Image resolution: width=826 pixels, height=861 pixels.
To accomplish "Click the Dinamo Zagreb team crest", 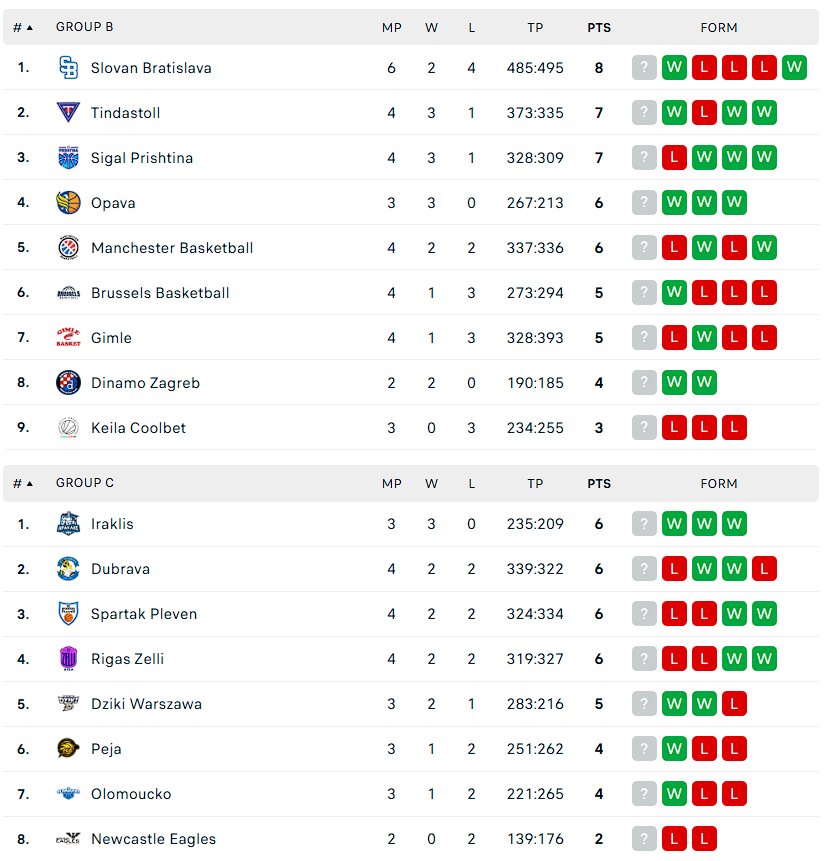I will 68,383.
